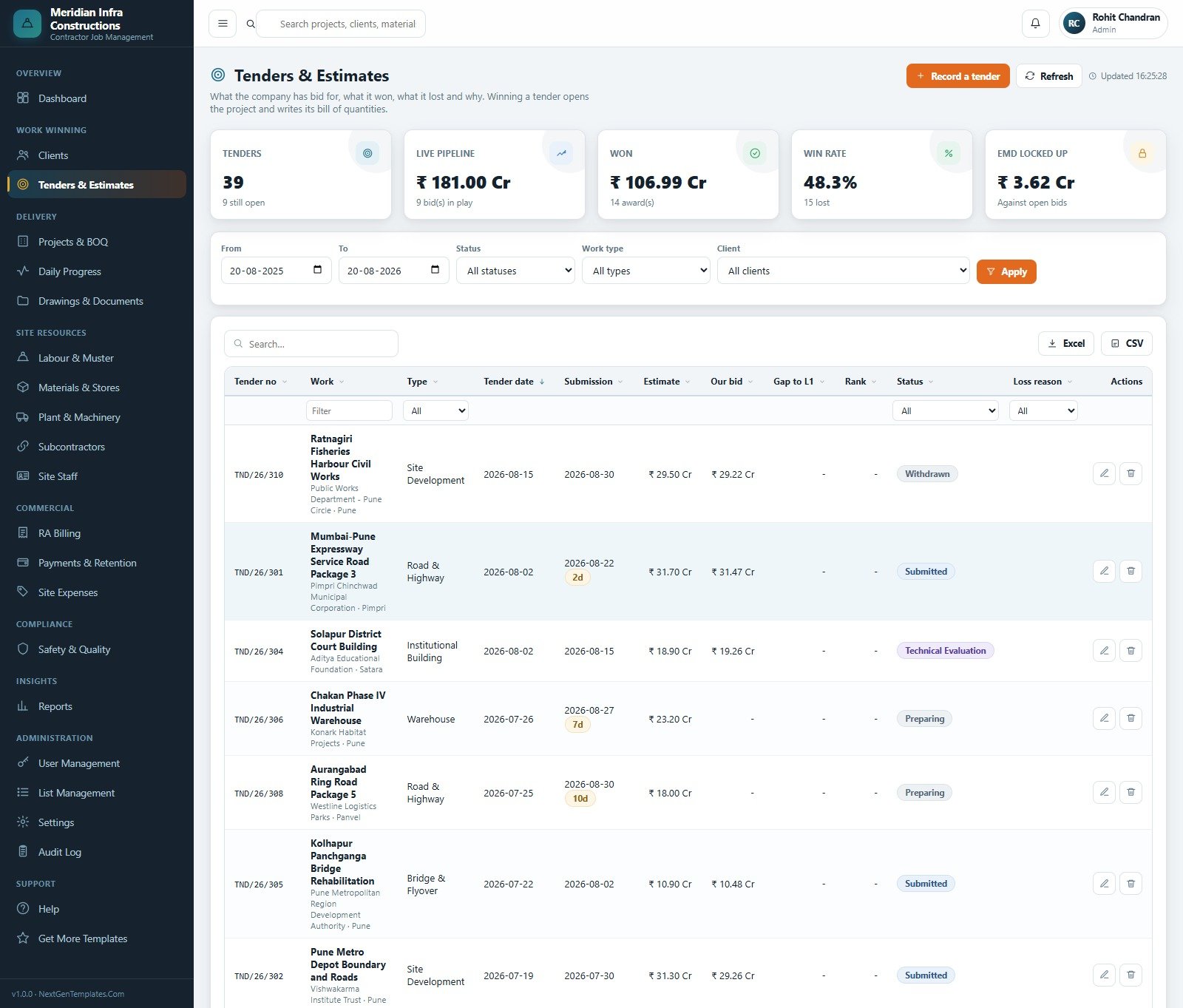Screen dimensions: 1183x1008
Task: Export table using the Excel button
Action: click(1066, 343)
